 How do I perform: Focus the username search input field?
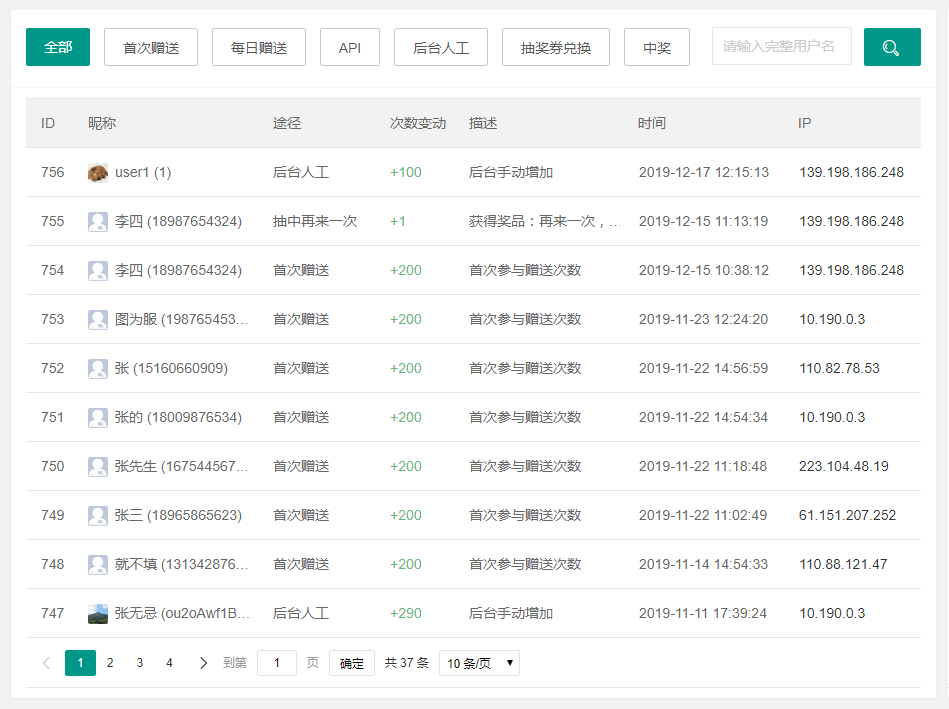(781, 46)
